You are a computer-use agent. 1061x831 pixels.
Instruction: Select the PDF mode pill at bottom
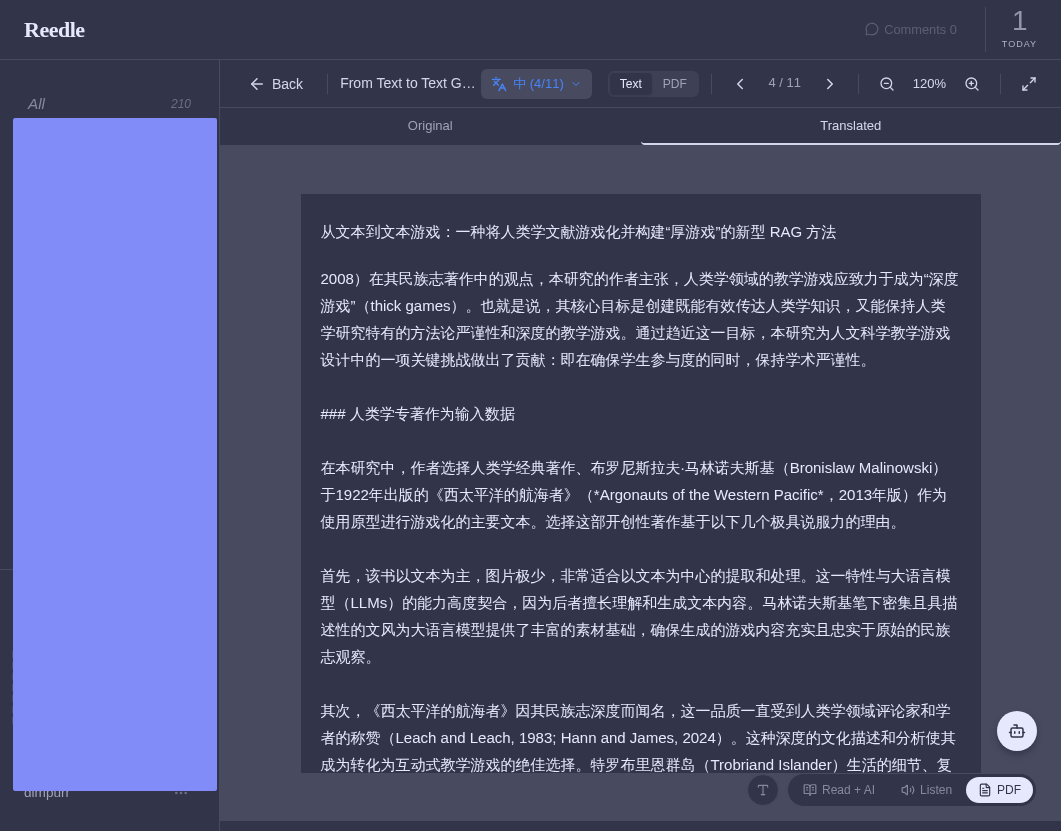click(x=1000, y=790)
